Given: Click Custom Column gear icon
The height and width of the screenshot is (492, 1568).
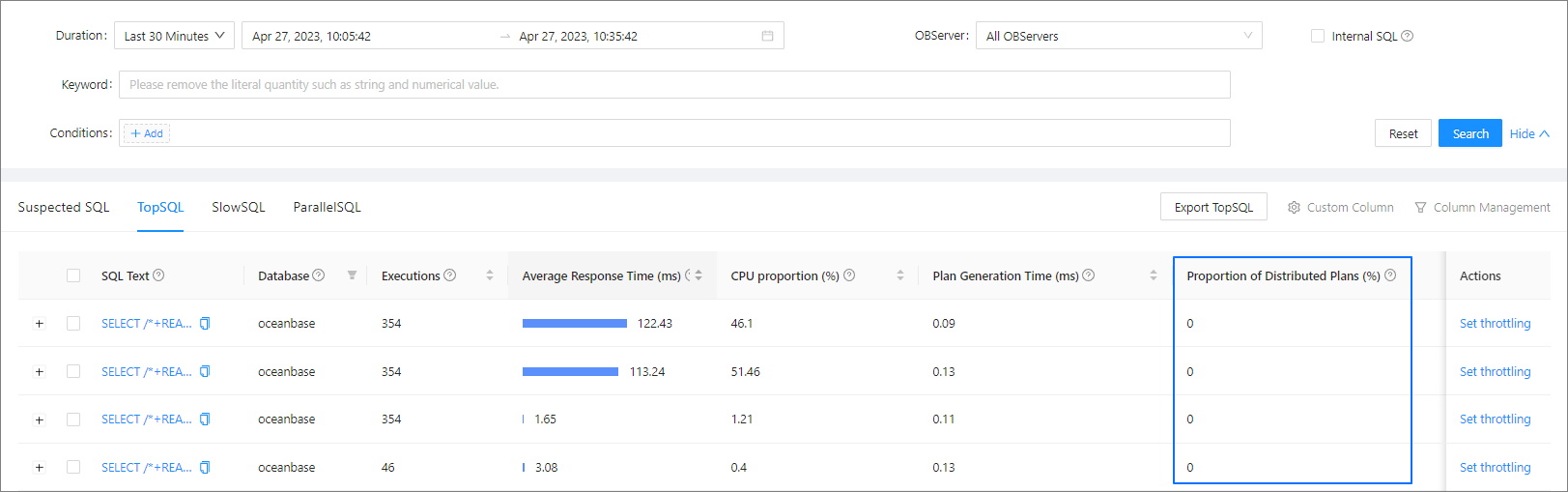Looking at the screenshot, I should 1294,208.
